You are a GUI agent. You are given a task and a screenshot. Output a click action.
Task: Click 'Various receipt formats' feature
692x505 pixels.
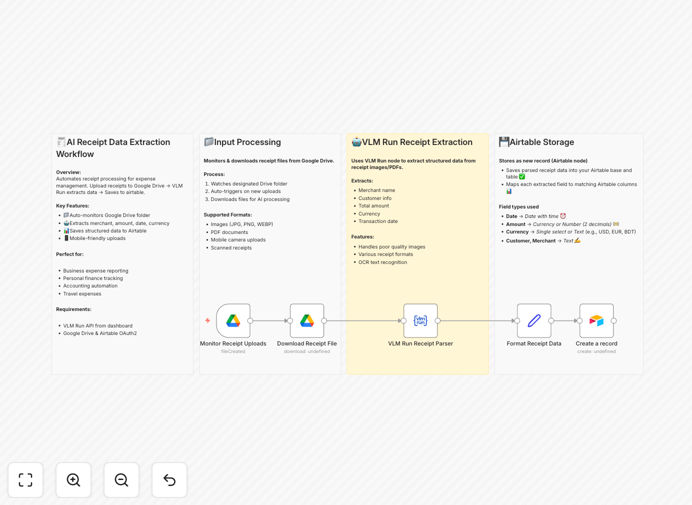coord(385,254)
